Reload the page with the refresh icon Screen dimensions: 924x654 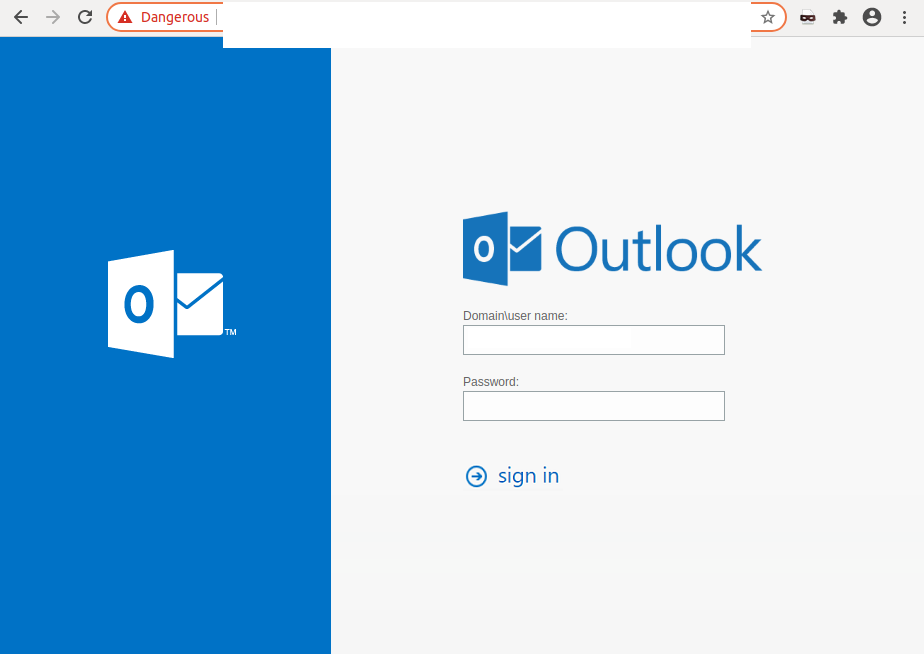(x=84, y=17)
